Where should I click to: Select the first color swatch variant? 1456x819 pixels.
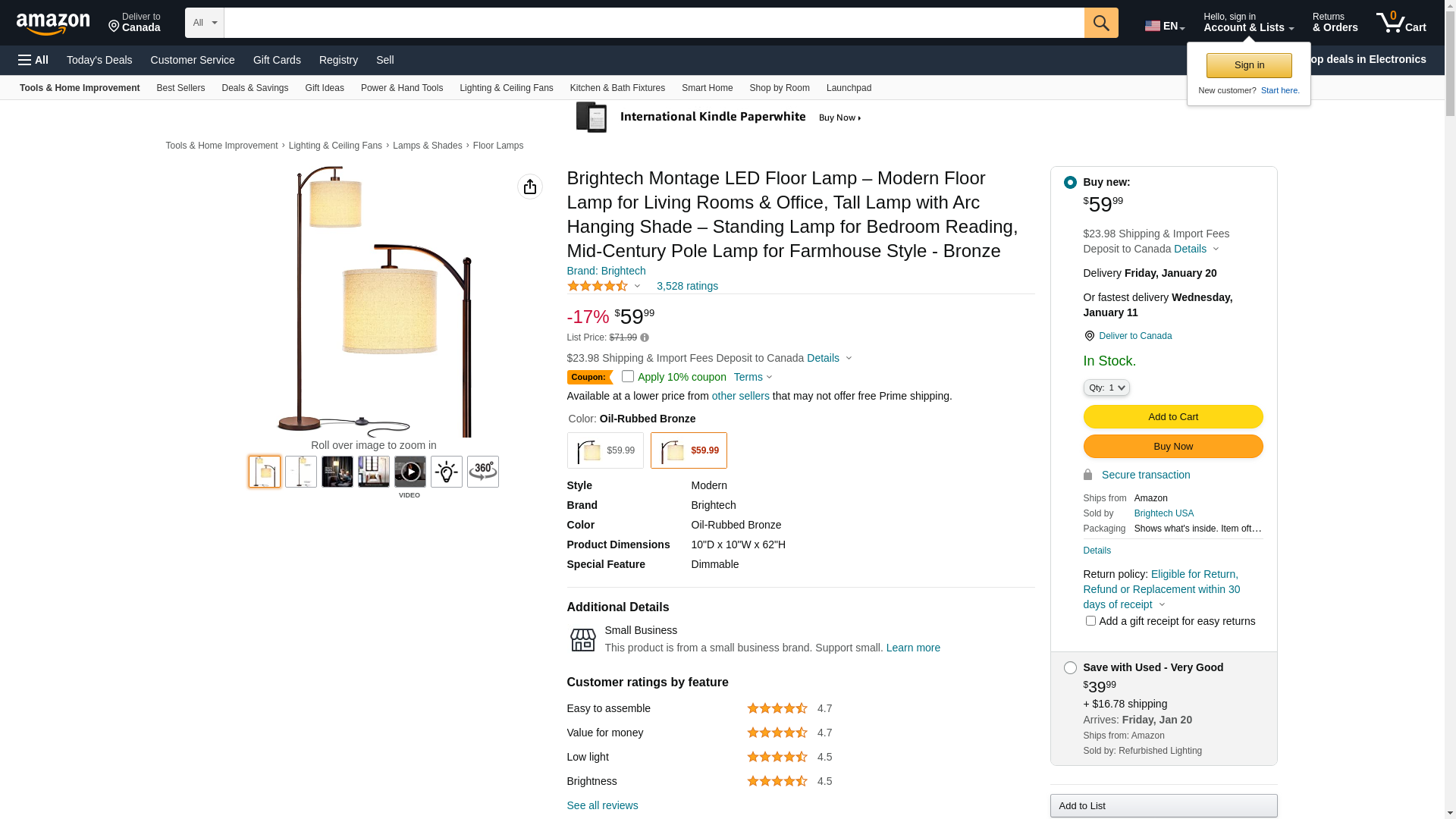(x=605, y=450)
